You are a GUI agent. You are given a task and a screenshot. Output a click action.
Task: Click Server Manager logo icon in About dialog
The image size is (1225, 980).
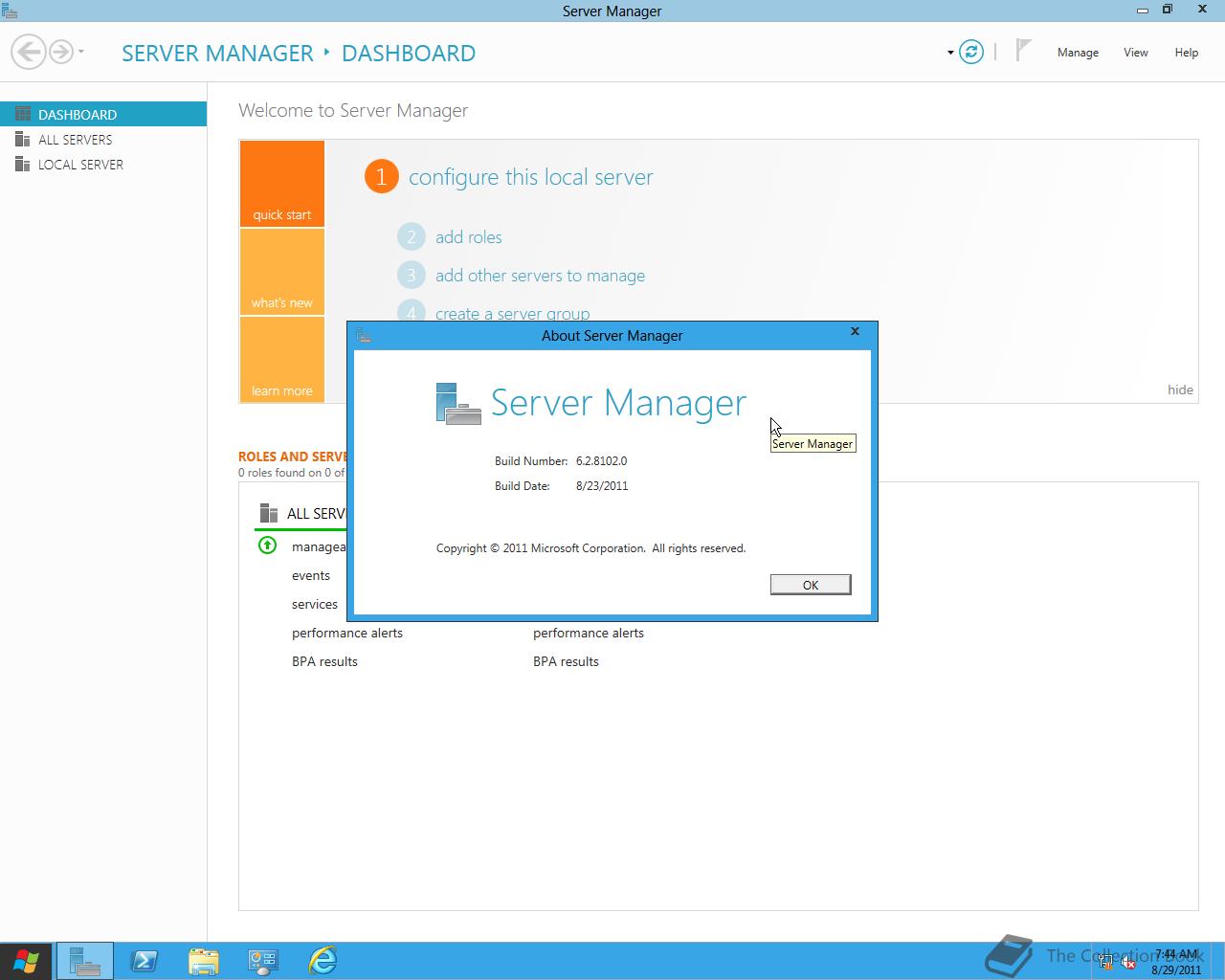(x=458, y=403)
